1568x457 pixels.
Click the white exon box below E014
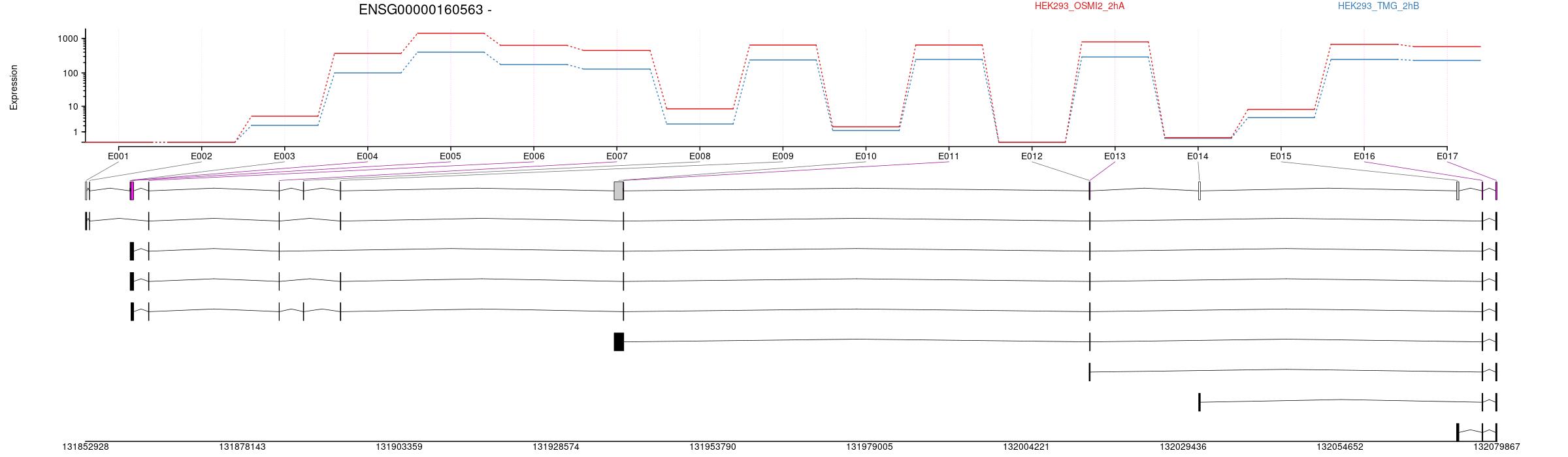click(1200, 191)
